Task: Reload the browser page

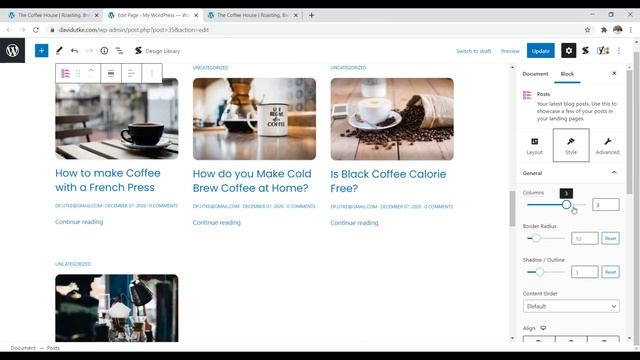Action: pos(36,30)
